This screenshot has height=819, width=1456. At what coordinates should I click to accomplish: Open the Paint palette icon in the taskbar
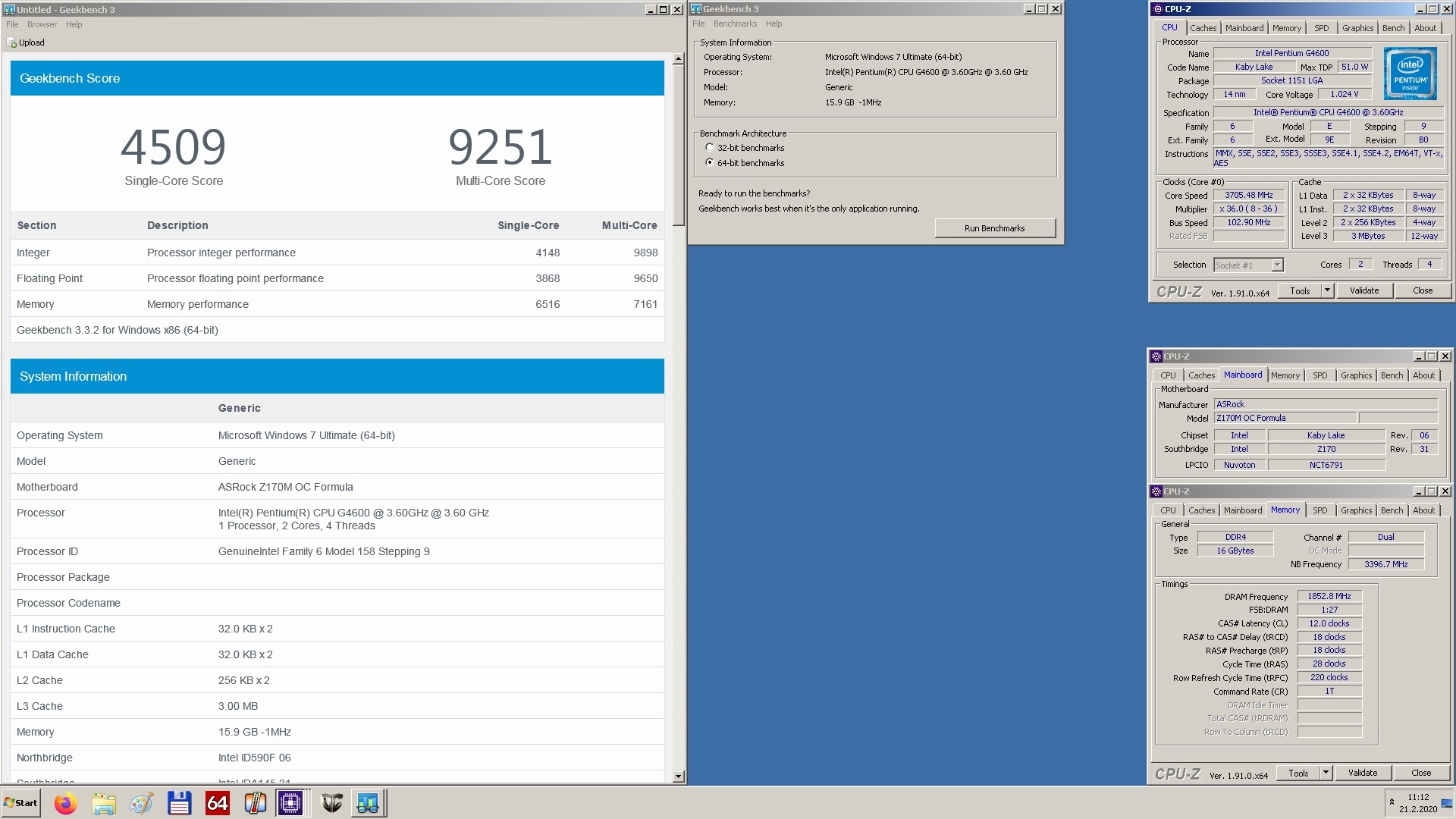tap(141, 803)
